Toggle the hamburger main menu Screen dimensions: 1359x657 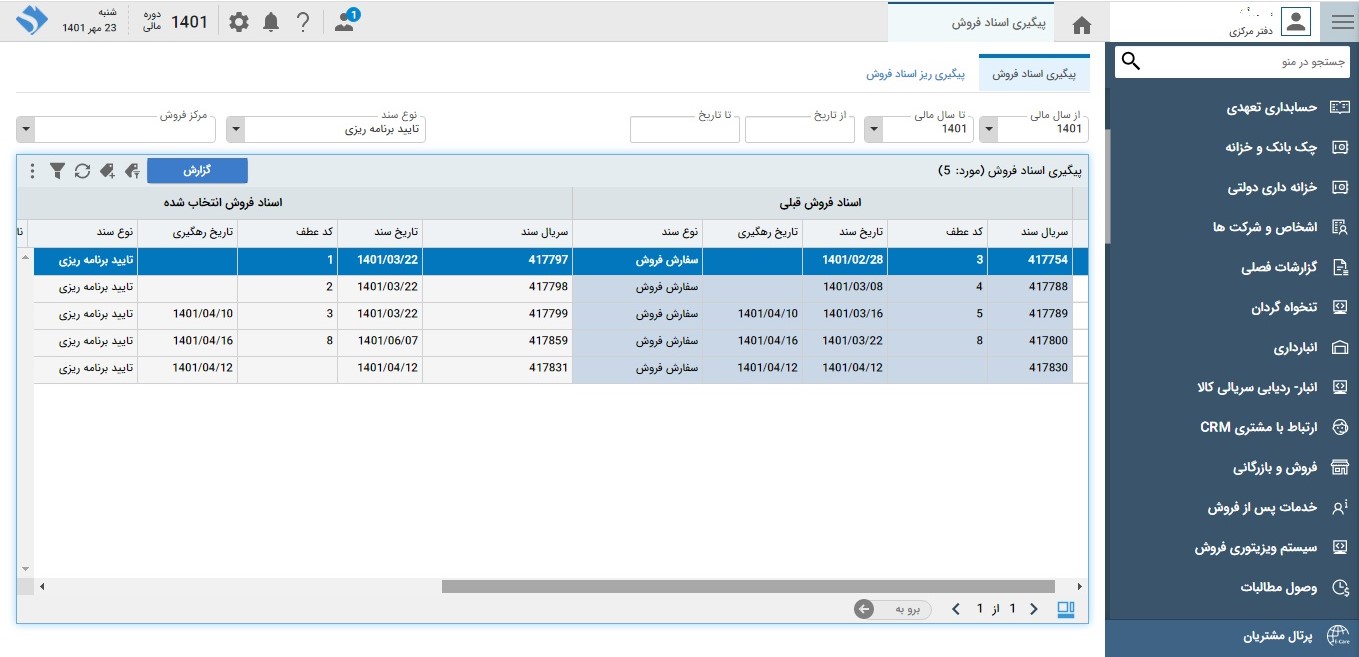click(1339, 21)
